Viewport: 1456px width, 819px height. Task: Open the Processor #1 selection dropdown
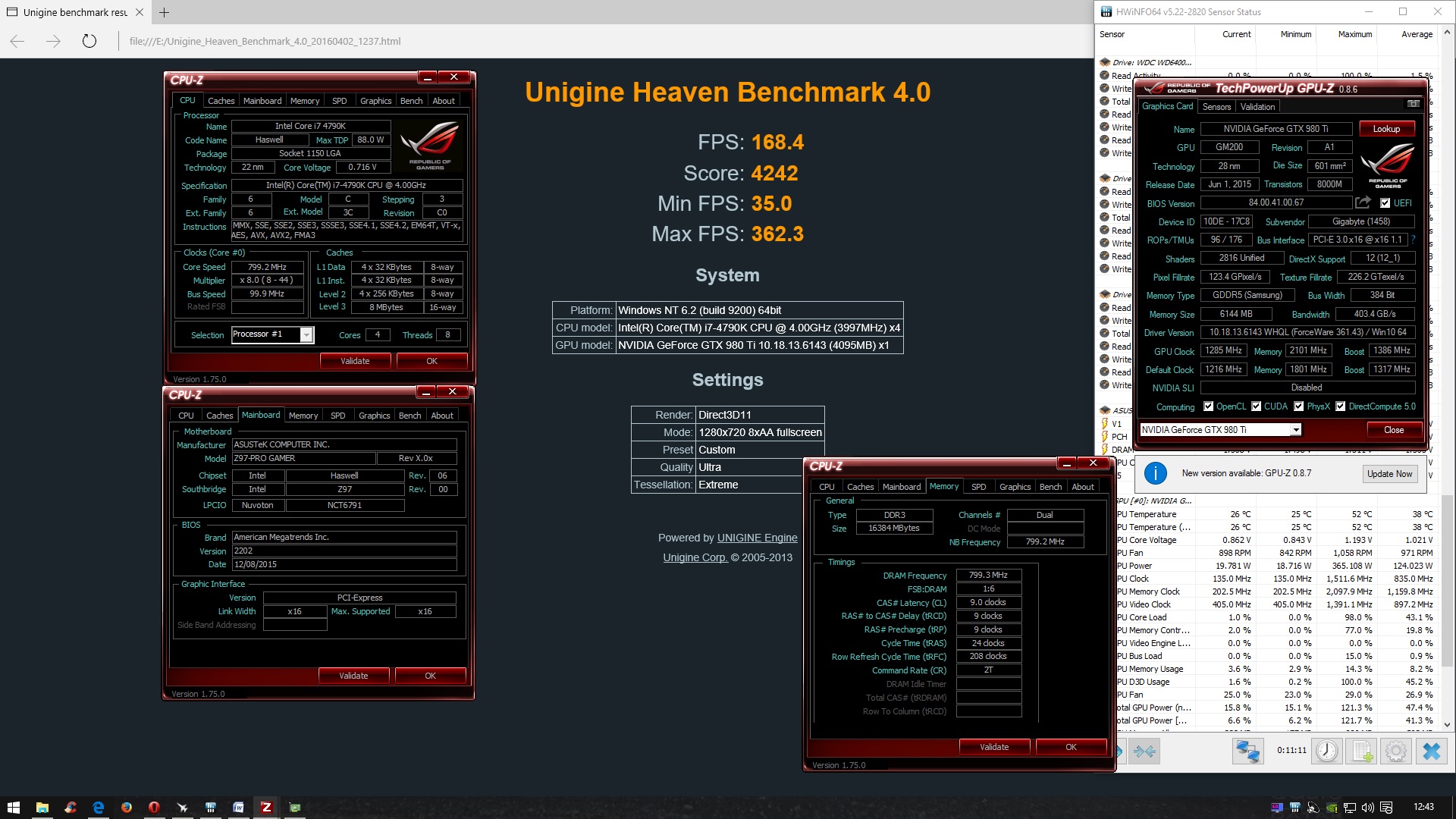point(306,334)
